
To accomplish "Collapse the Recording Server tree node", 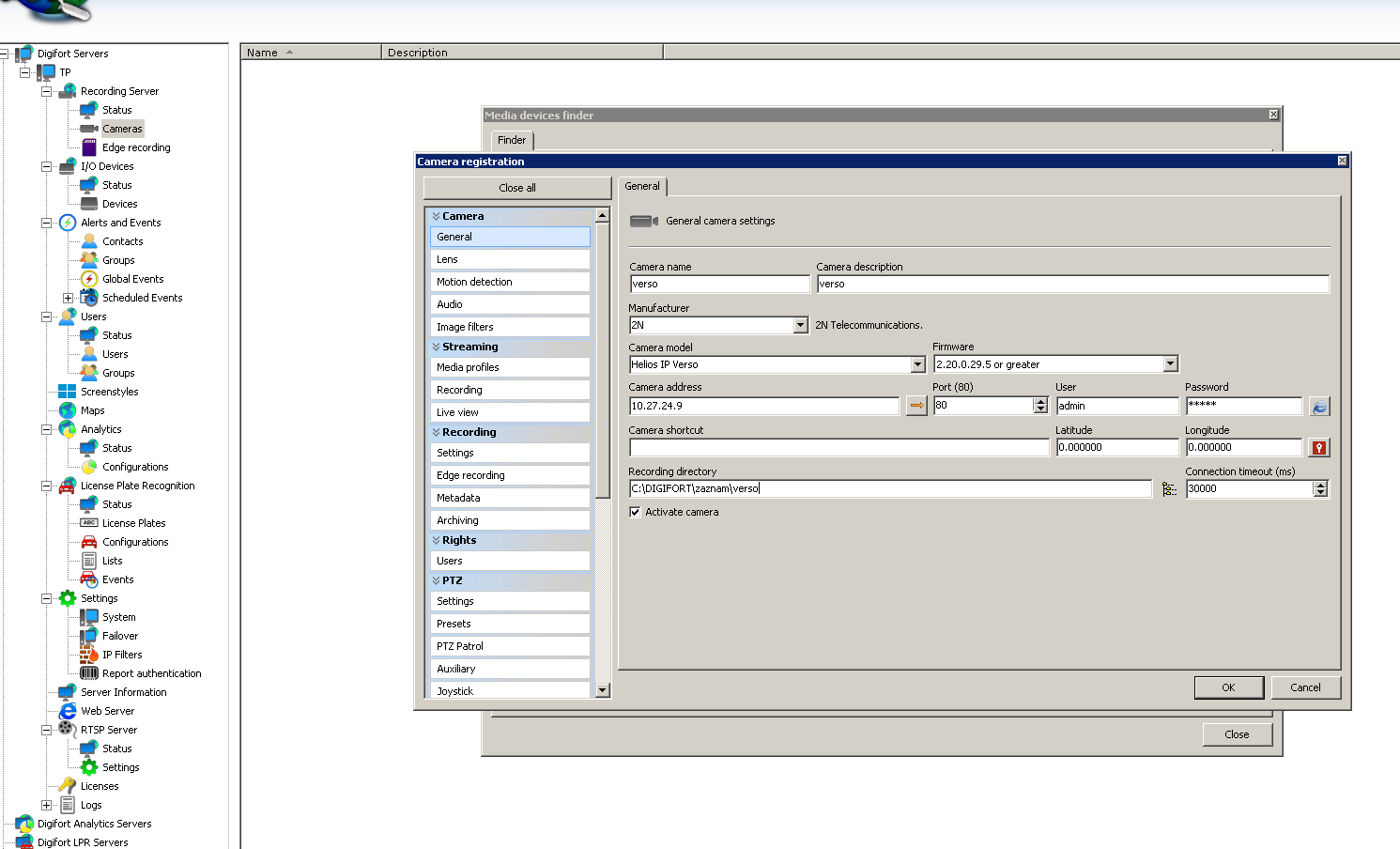I will [x=46, y=91].
